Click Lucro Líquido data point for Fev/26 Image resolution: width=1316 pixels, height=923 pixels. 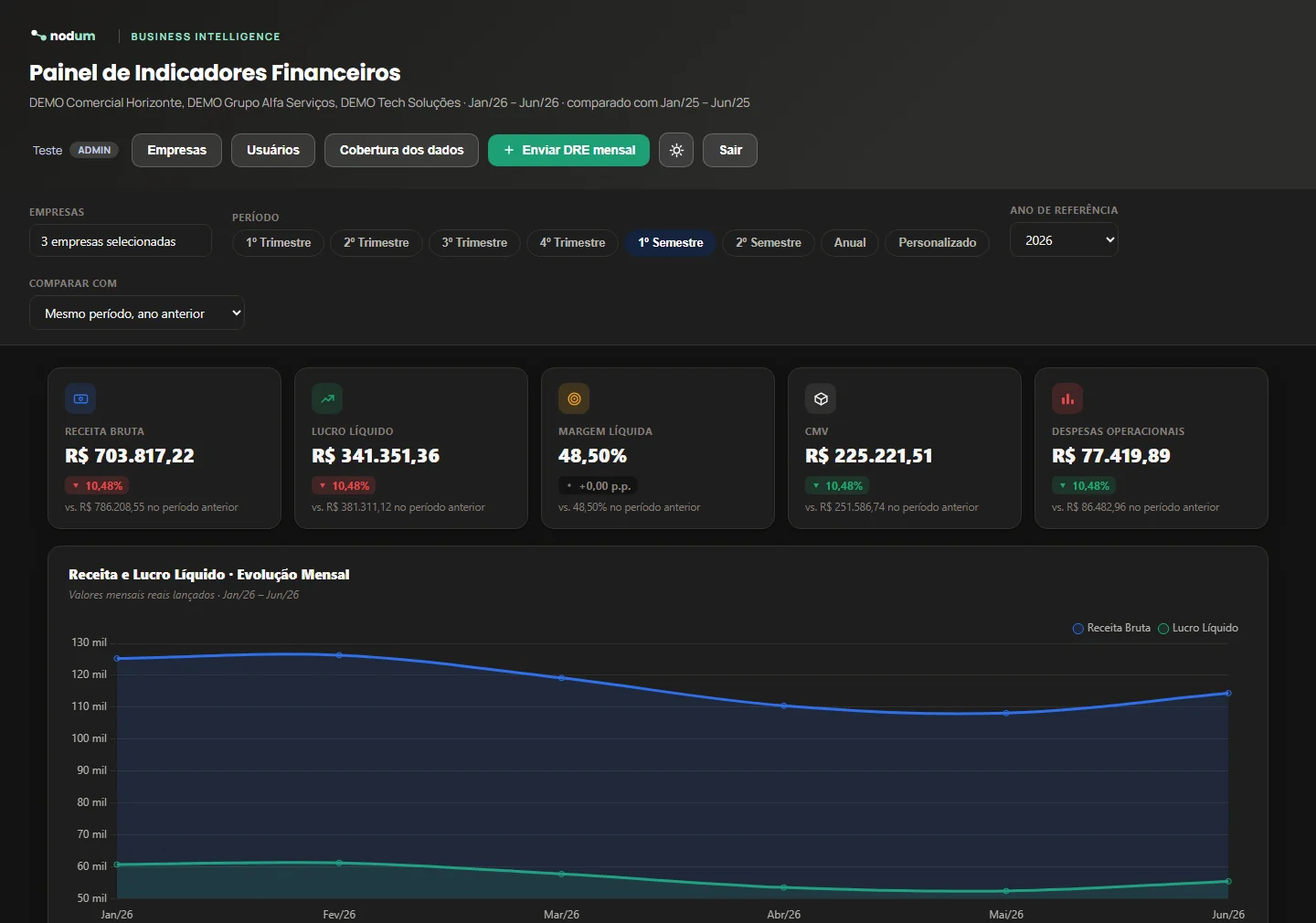click(x=339, y=863)
